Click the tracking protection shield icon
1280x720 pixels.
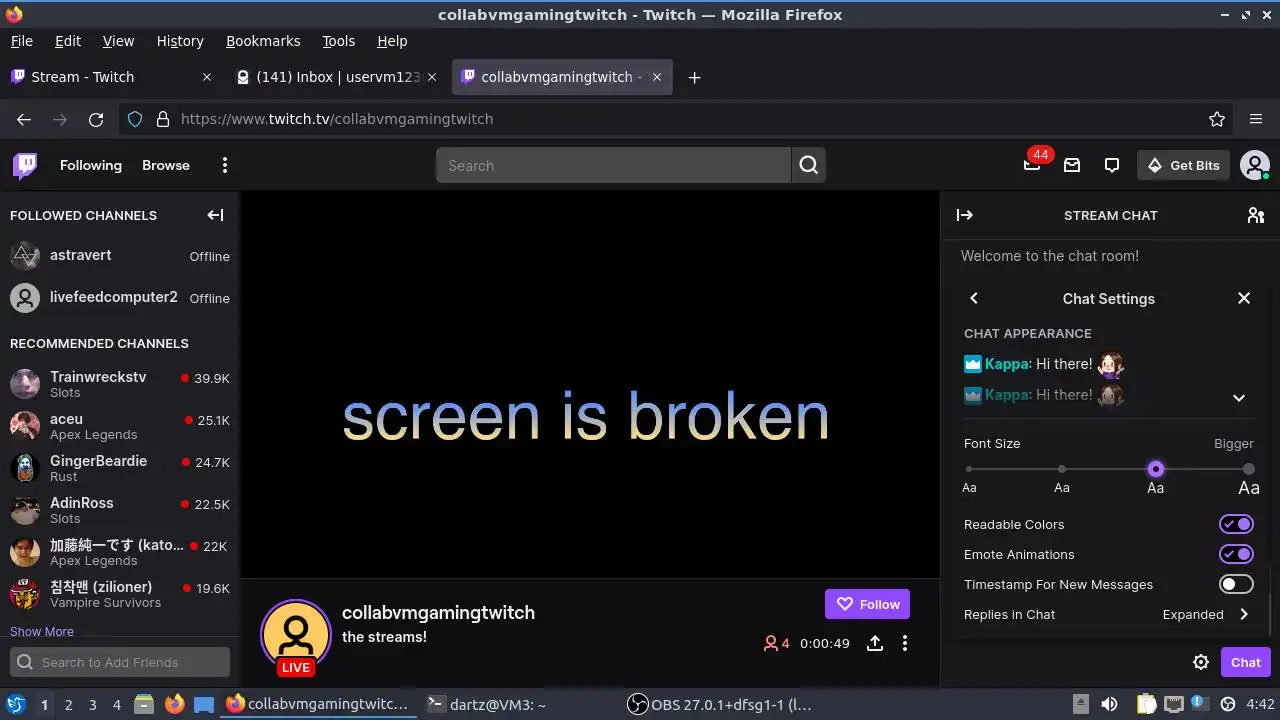tap(135, 119)
